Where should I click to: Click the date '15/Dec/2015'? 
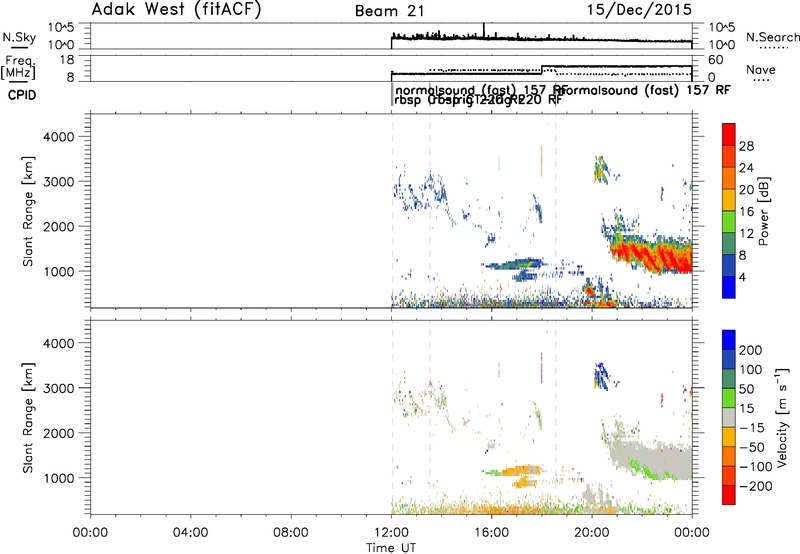639,10
